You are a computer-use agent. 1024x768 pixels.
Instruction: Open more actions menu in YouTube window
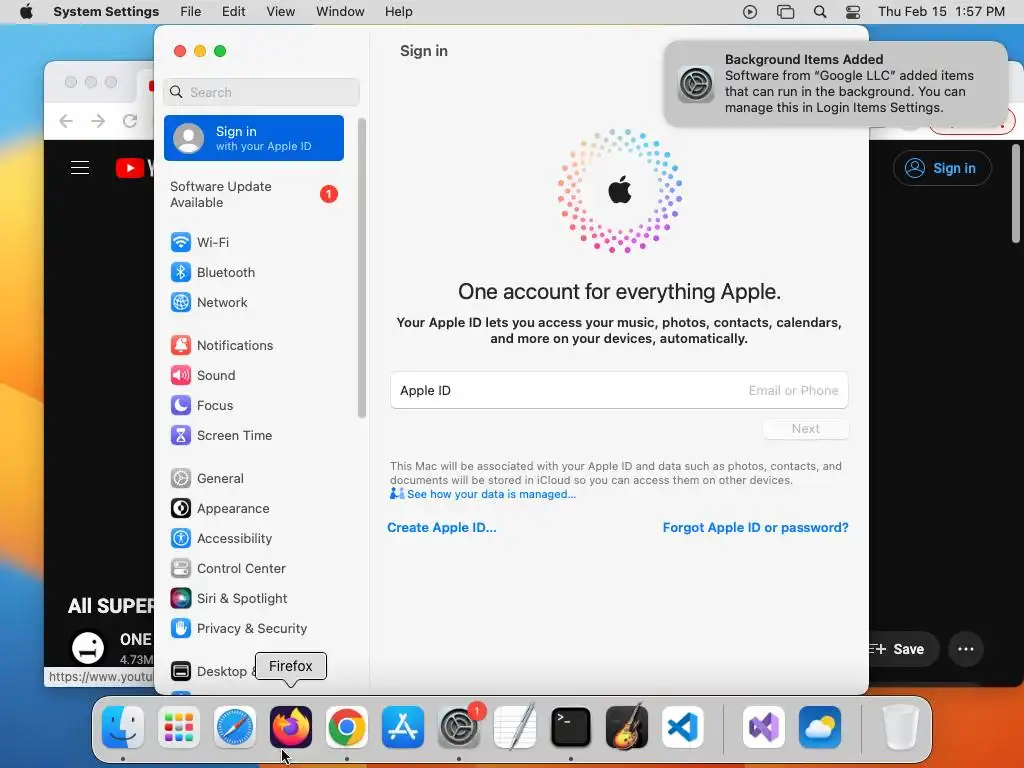[x=966, y=649]
